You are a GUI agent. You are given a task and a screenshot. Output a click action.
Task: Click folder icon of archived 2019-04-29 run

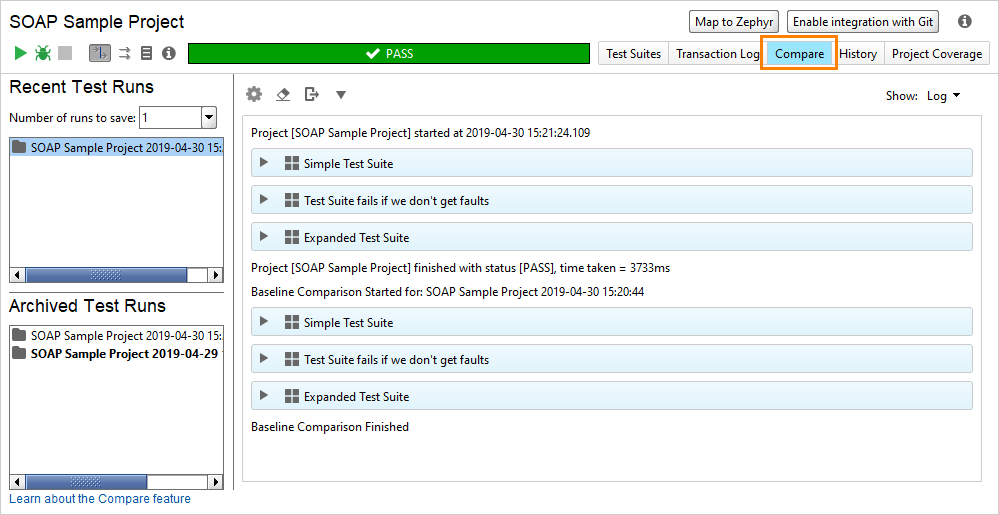click(20, 353)
